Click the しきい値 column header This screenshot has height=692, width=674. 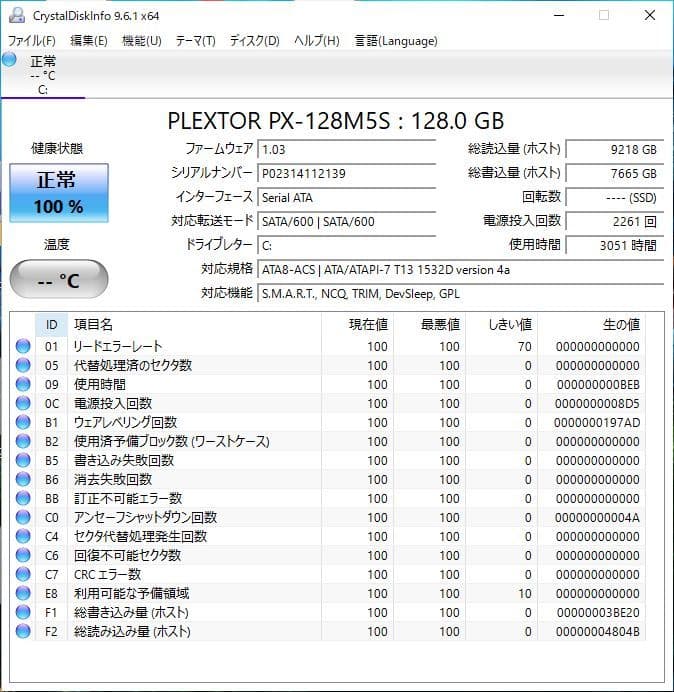click(x=501, y=325)
